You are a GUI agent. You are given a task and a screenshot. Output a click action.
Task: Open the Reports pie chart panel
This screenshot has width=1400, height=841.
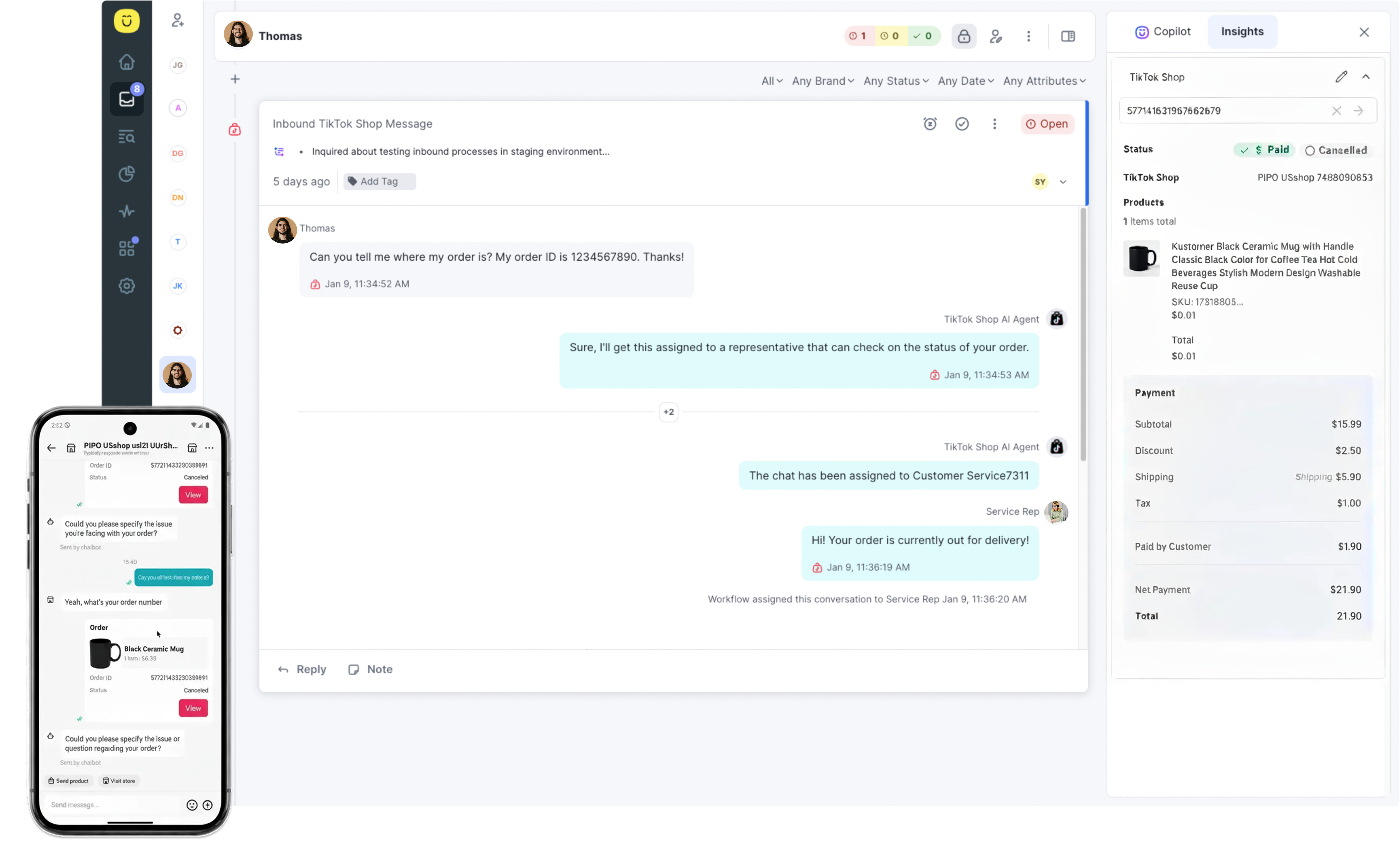126,174
